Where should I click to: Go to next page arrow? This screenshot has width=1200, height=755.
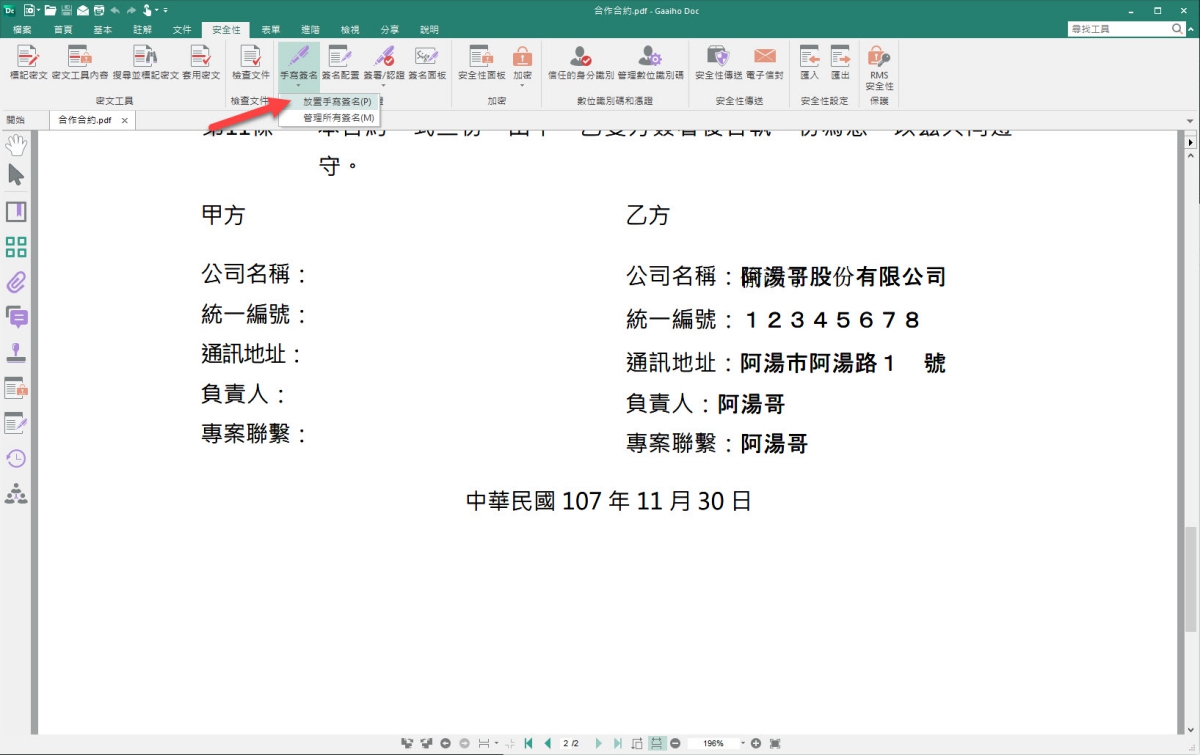599,744
